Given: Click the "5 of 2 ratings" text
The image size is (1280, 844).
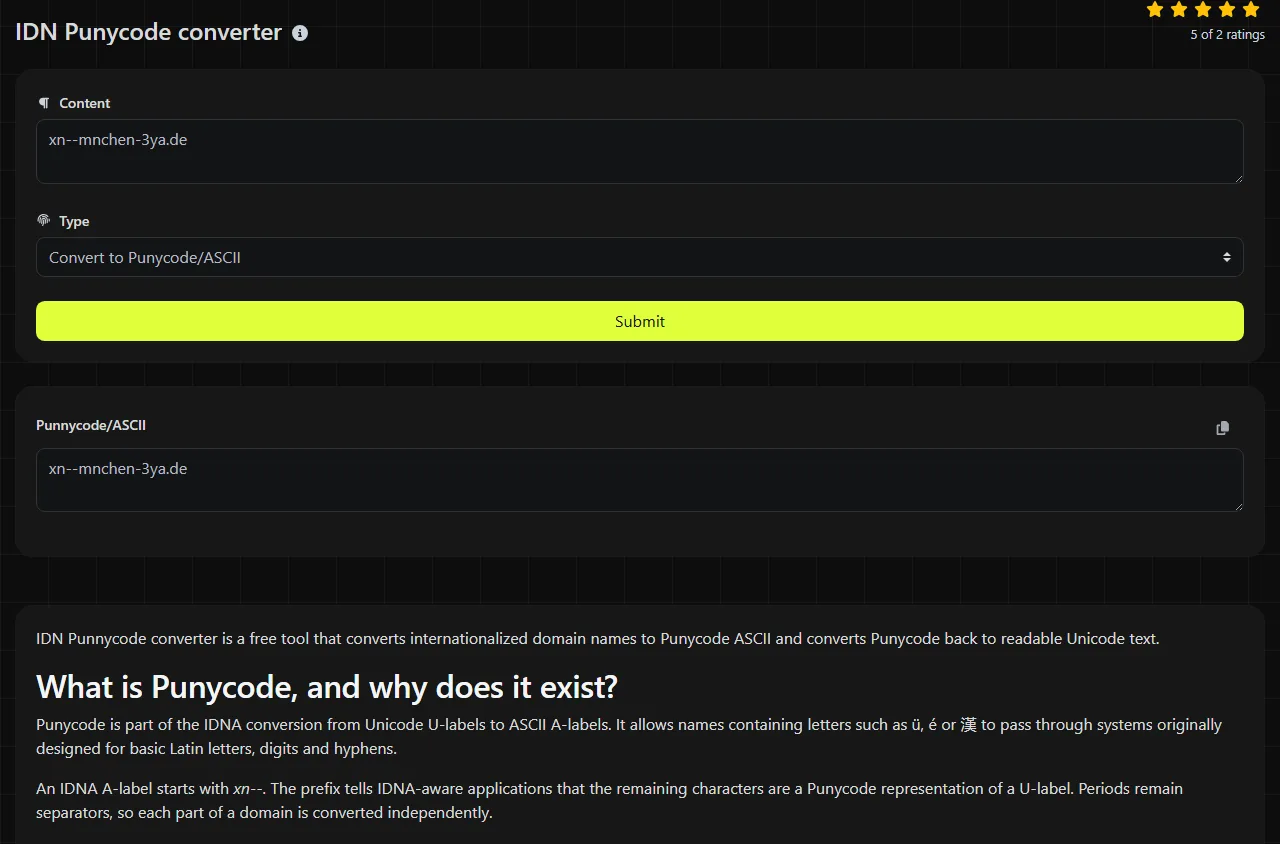Looking at the screenshot, I should (1227, 35).
